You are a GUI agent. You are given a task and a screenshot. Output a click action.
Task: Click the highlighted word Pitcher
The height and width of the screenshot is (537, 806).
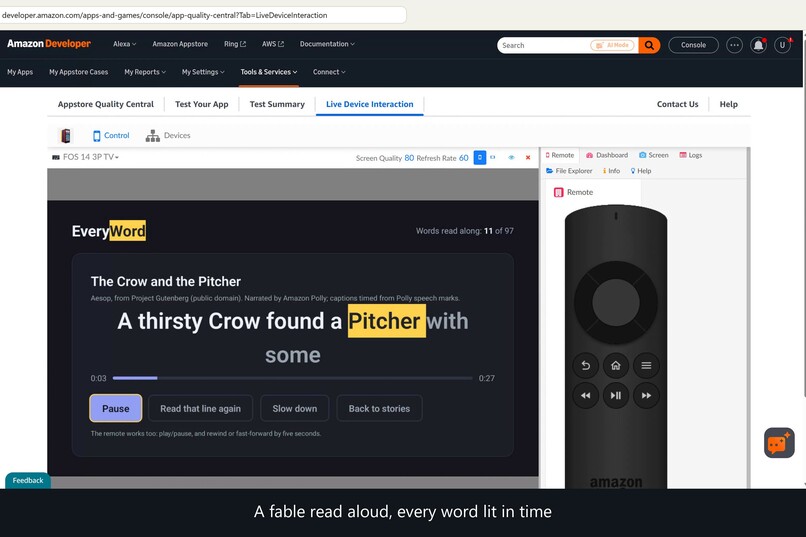pyautogui.click(x=387, y=321)
